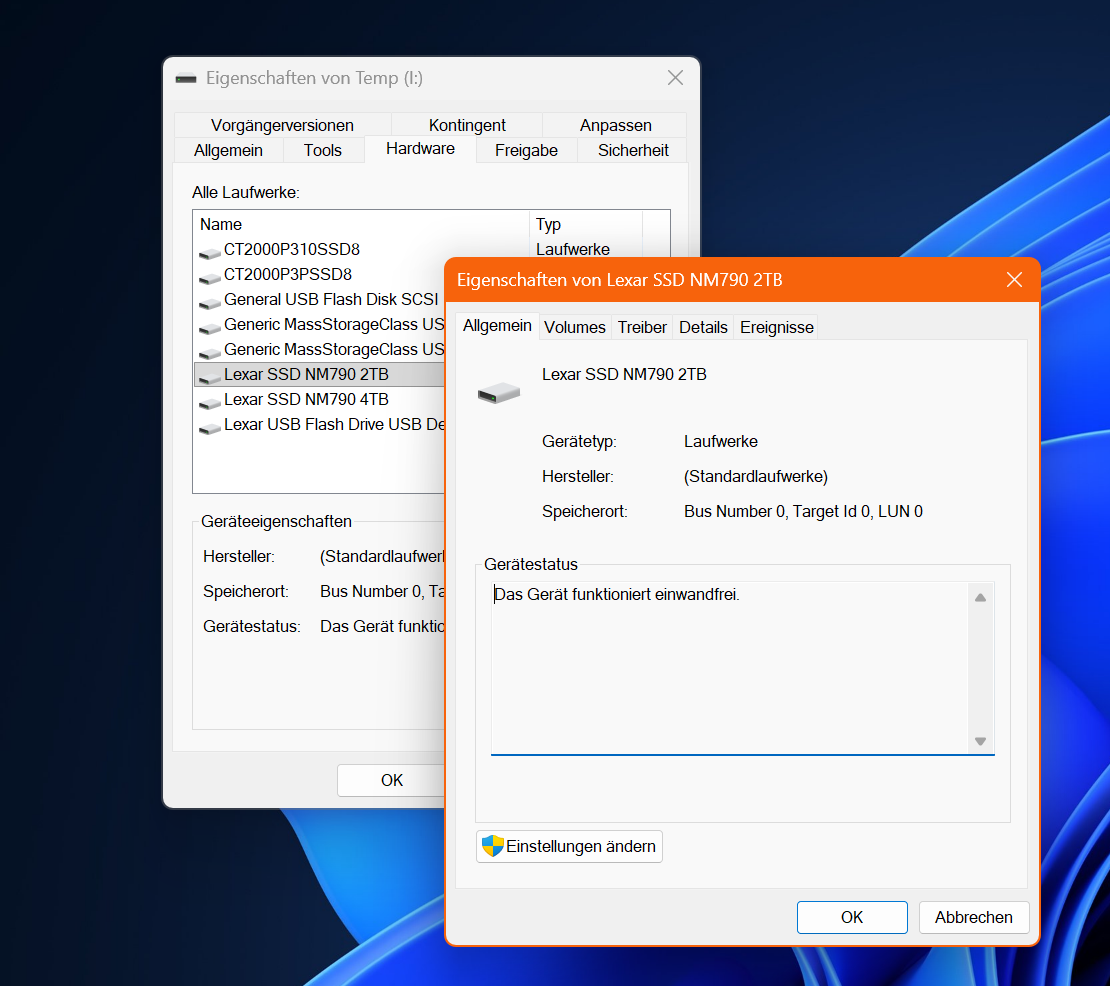Close the Temp (I:) properties window
The image size is (1110, 986).
click(x=675, y=78)
